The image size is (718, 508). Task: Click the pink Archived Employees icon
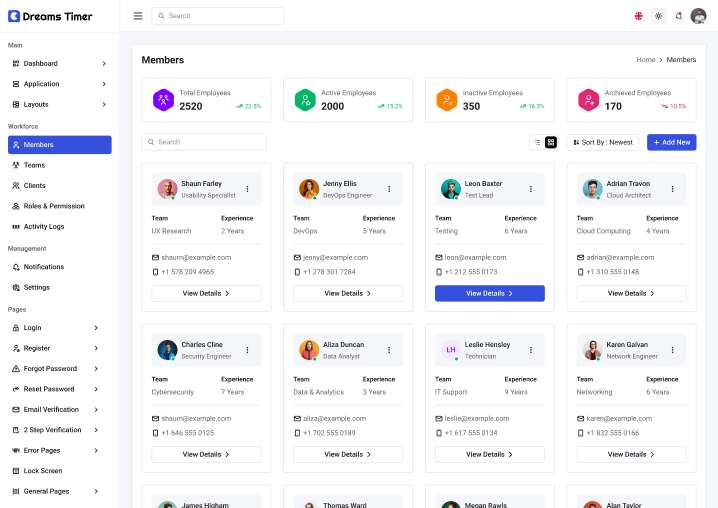click(588, 100)
